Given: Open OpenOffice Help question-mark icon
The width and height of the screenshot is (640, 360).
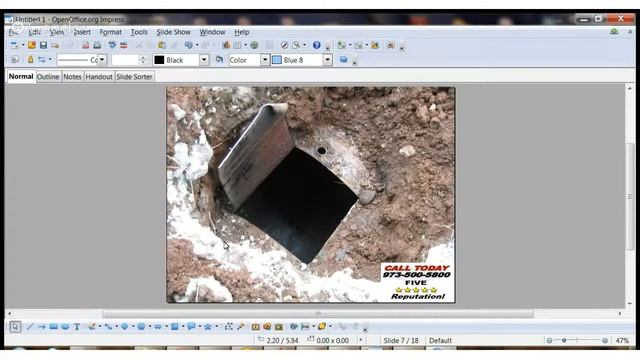Looking at the screenshot, I should tap(316, 45).
